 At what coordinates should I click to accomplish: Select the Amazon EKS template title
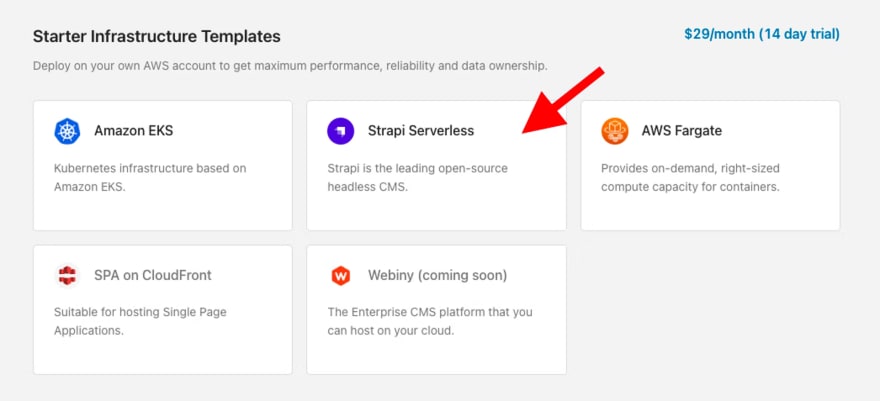coord(134,131)
